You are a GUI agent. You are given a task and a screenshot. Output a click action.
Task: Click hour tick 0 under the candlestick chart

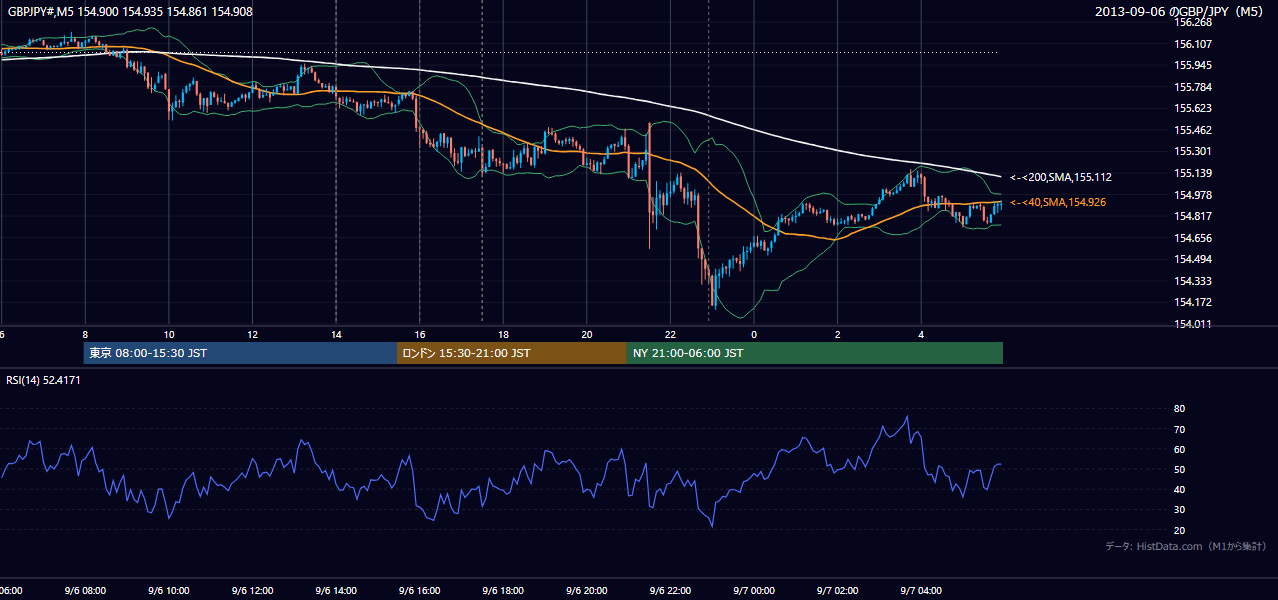[754, 335]
